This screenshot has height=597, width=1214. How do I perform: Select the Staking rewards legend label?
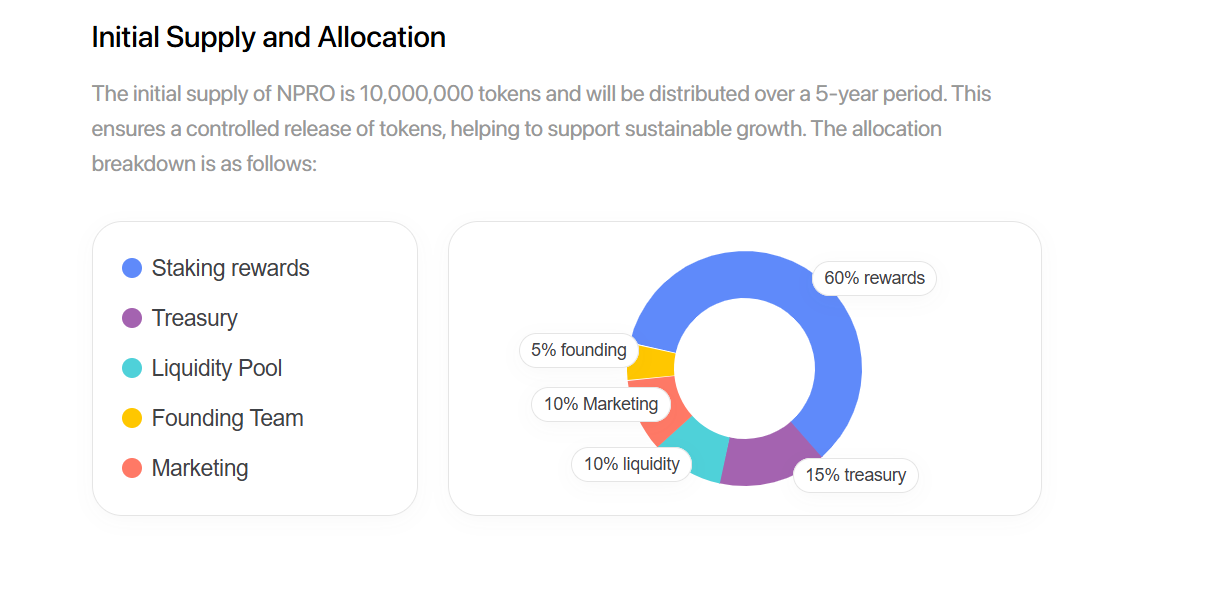point(230,268)
